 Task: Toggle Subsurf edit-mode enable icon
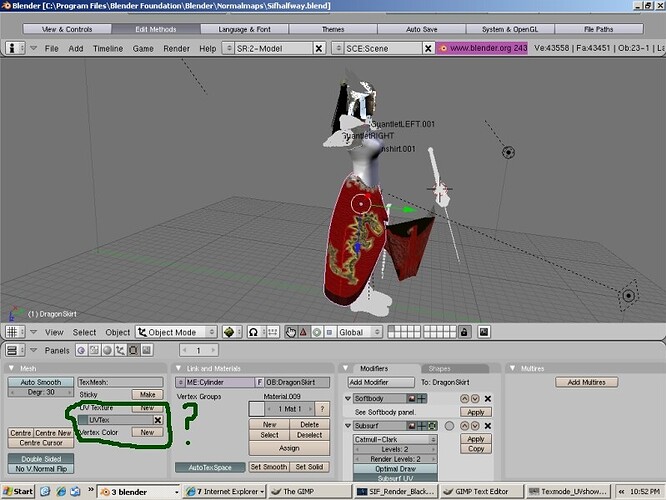[x=432, y=426]
